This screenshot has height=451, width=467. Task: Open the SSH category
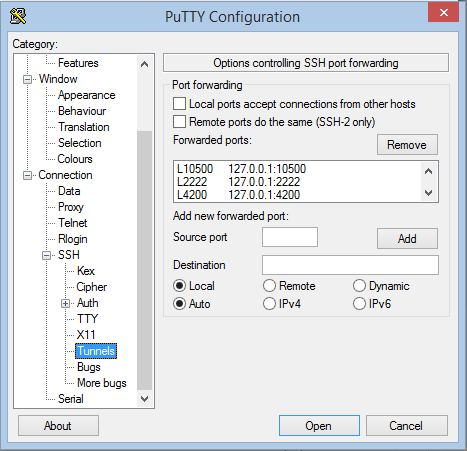pyautogui.click(x=69, y=255)
